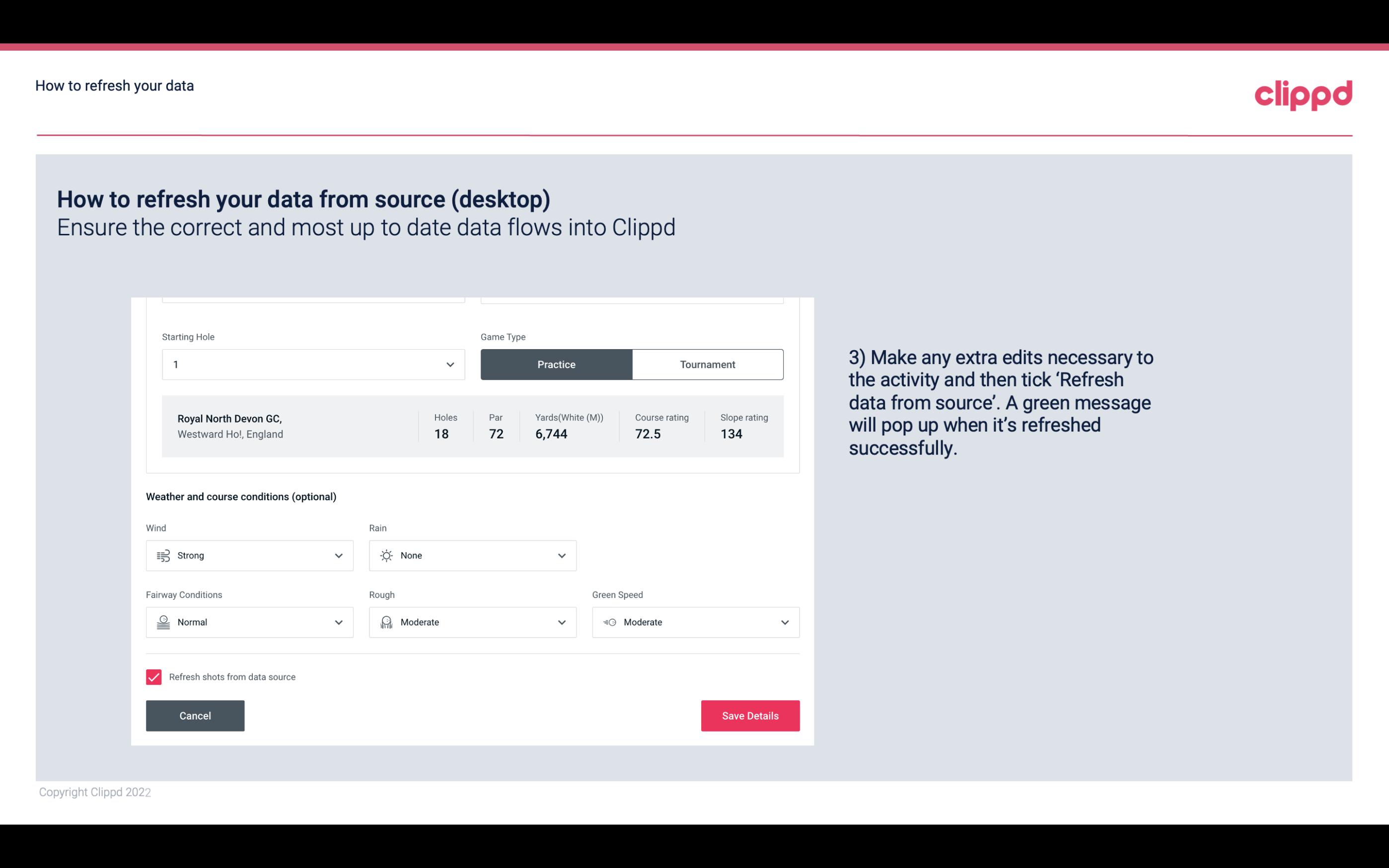Click the starting hole dropdown arrow icon
This screenshot has width=1389, height=868.
[x=449, y=364]
